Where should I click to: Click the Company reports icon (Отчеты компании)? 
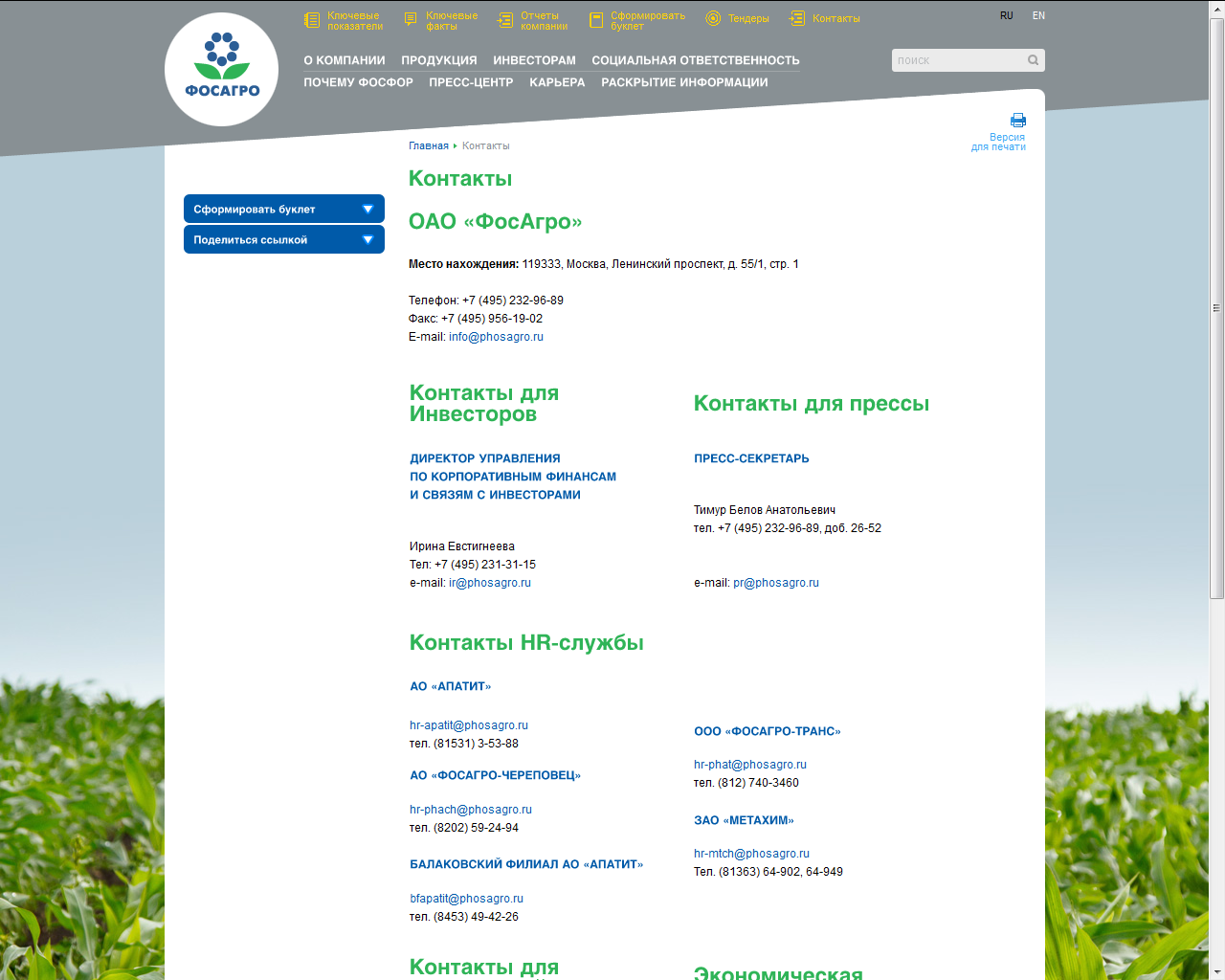coord(505,20)
